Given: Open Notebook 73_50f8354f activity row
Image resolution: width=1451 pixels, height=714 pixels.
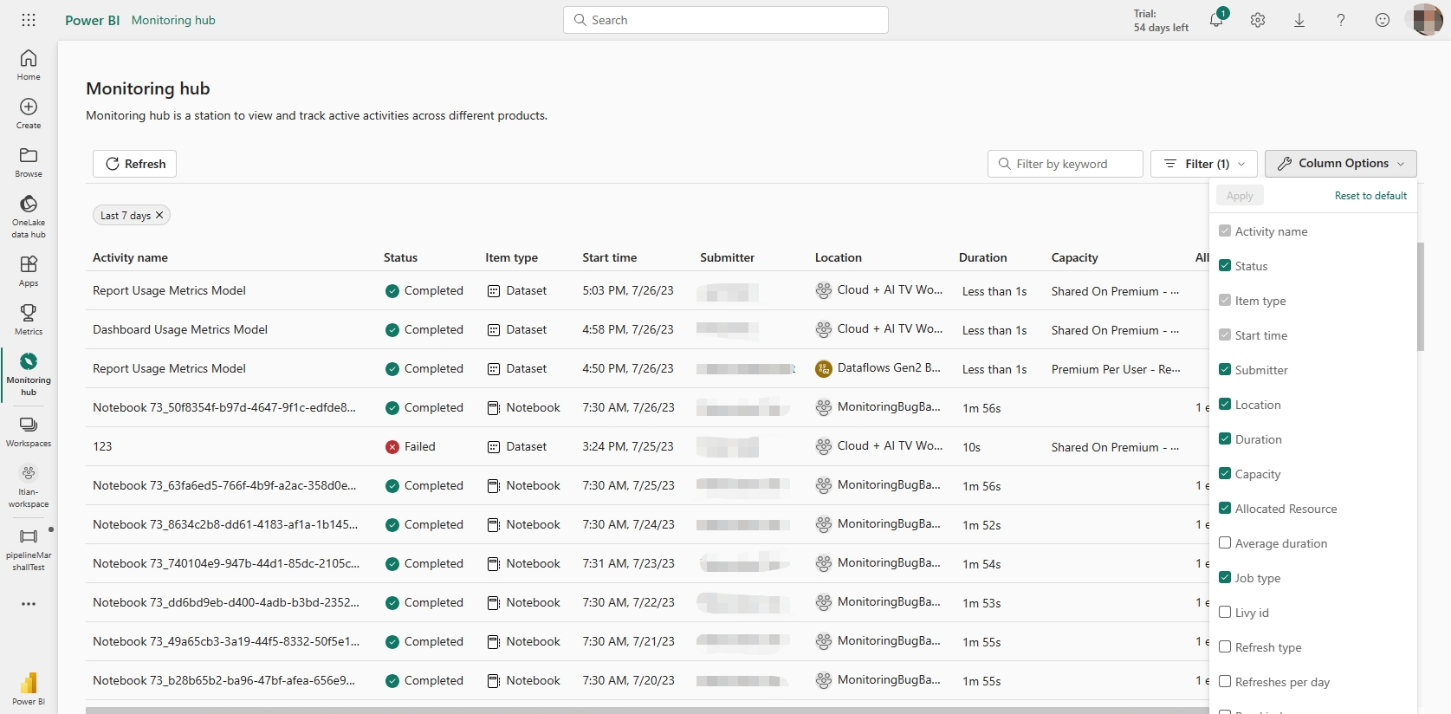Looking at the screenshot, I should click(224, 408).
